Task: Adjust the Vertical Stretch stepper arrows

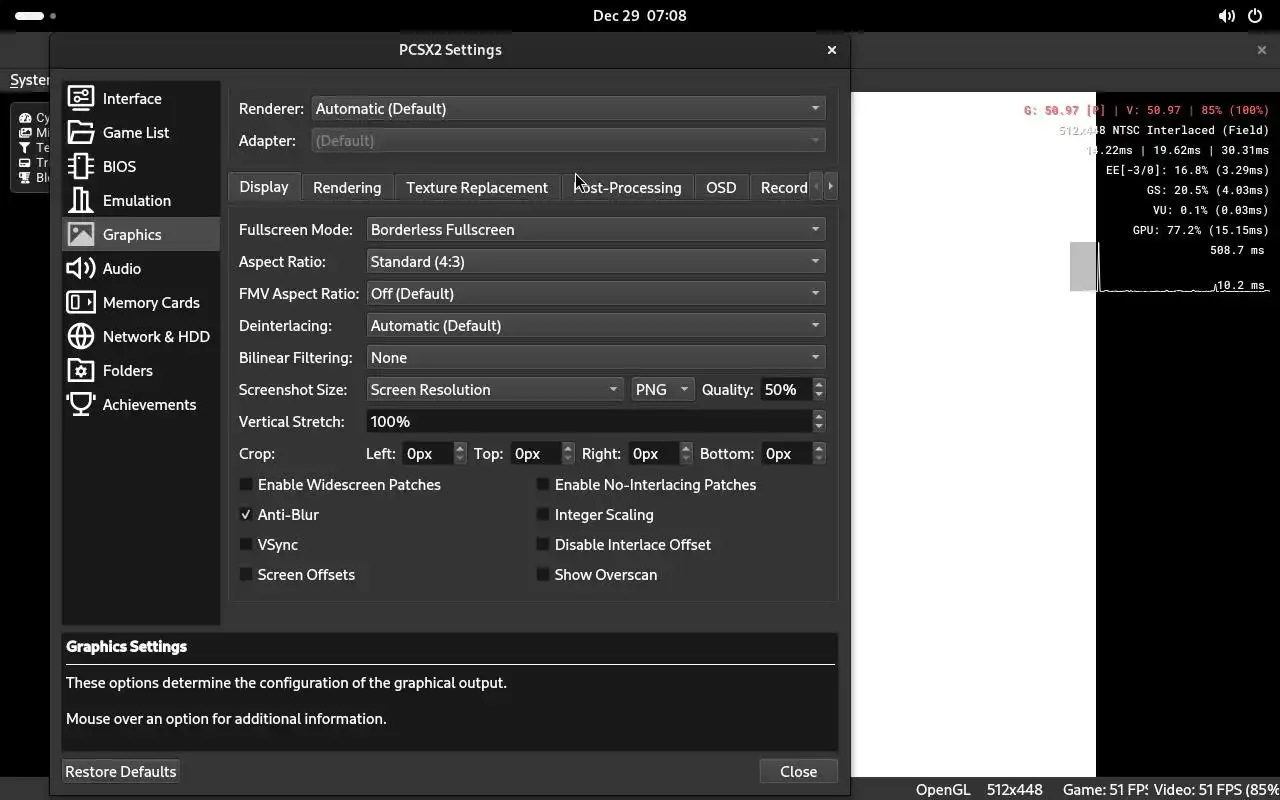Action: click(819, 421)
